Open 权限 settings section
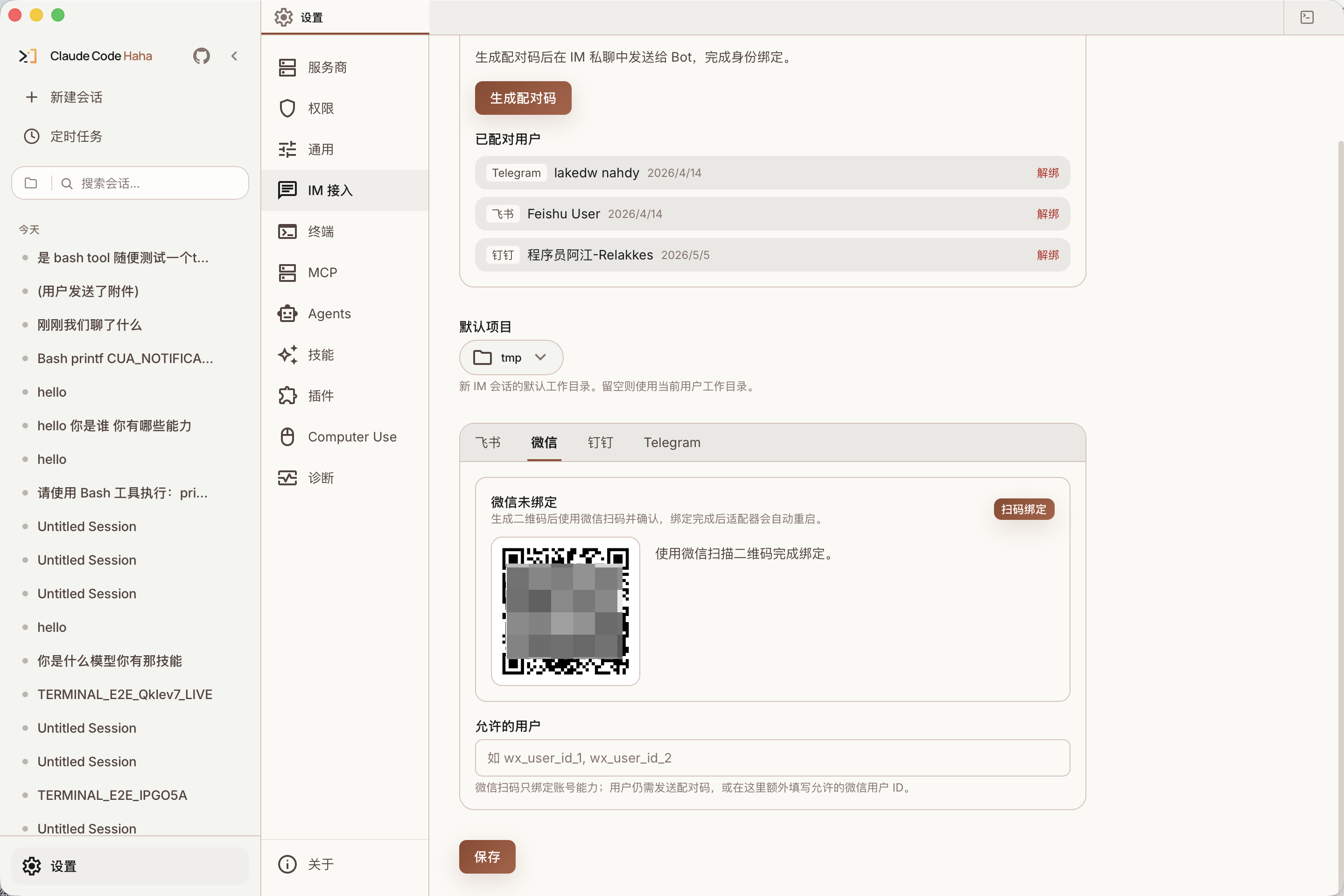The height and width of the screenshot is (896, 1344). 344,109
